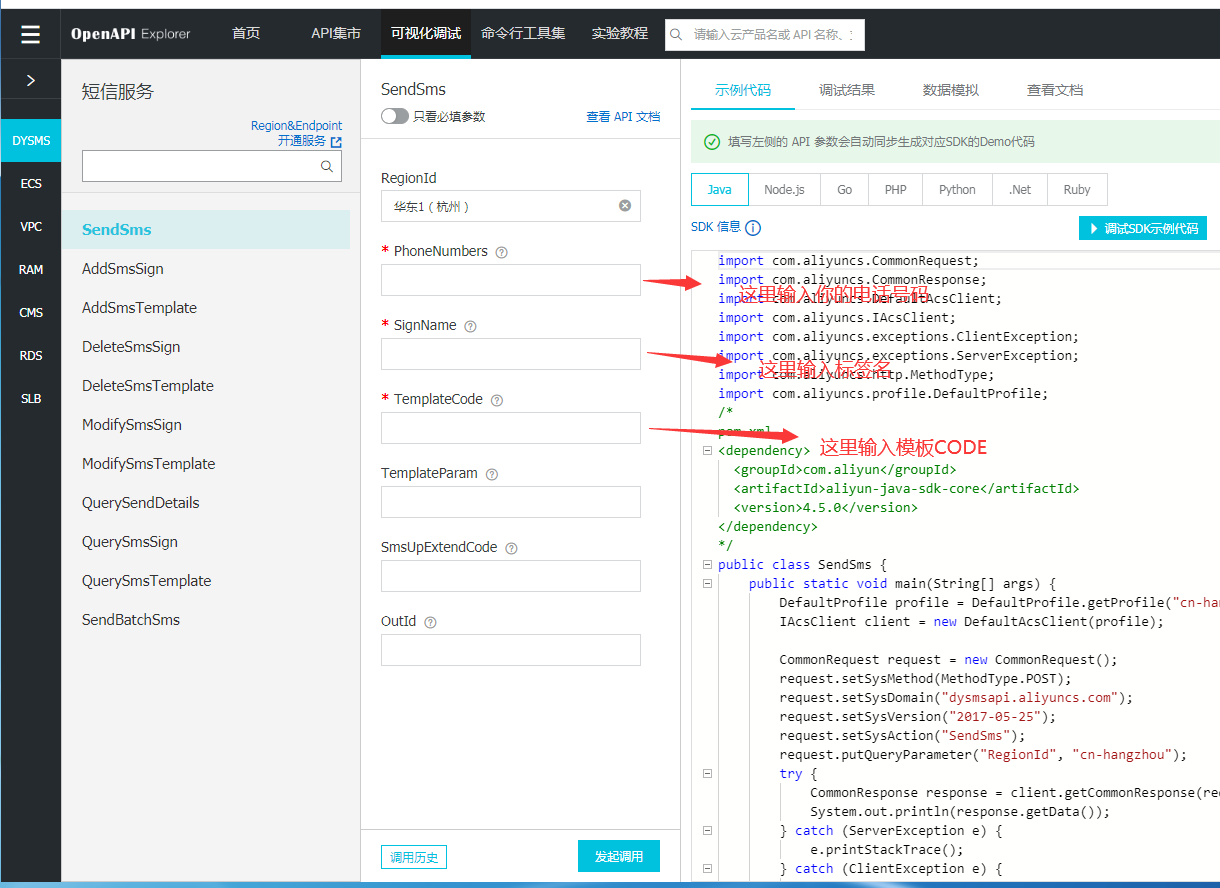Image resolution: width=1220 pixels, height=888 pixels.
Task: Collapse the dependency block in code
Action: coord(707,450)
